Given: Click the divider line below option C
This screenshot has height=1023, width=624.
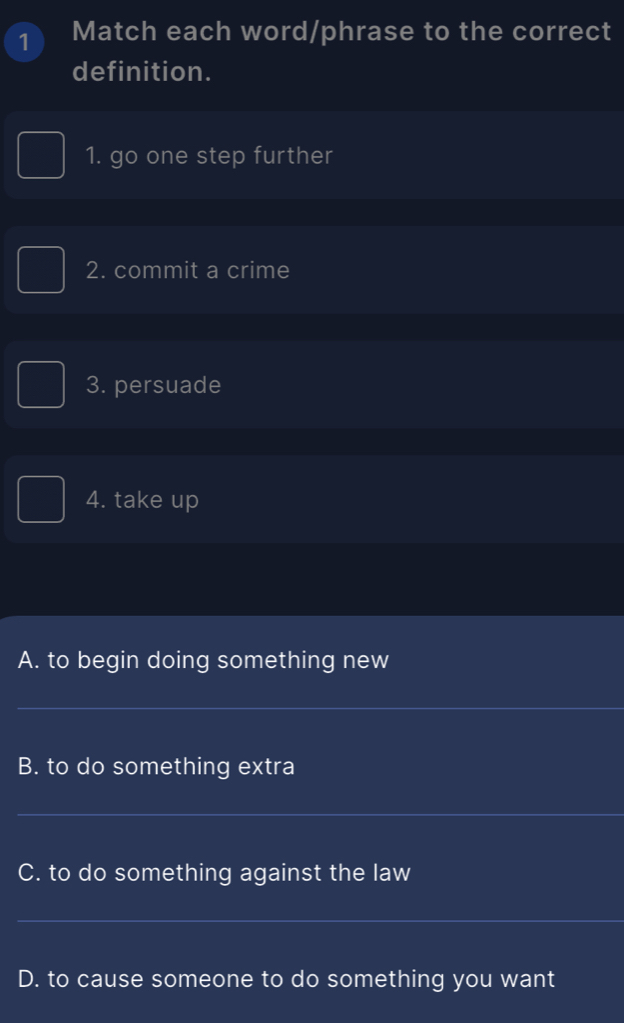Looking at the screenshot, I should click(x=320, y=920).
